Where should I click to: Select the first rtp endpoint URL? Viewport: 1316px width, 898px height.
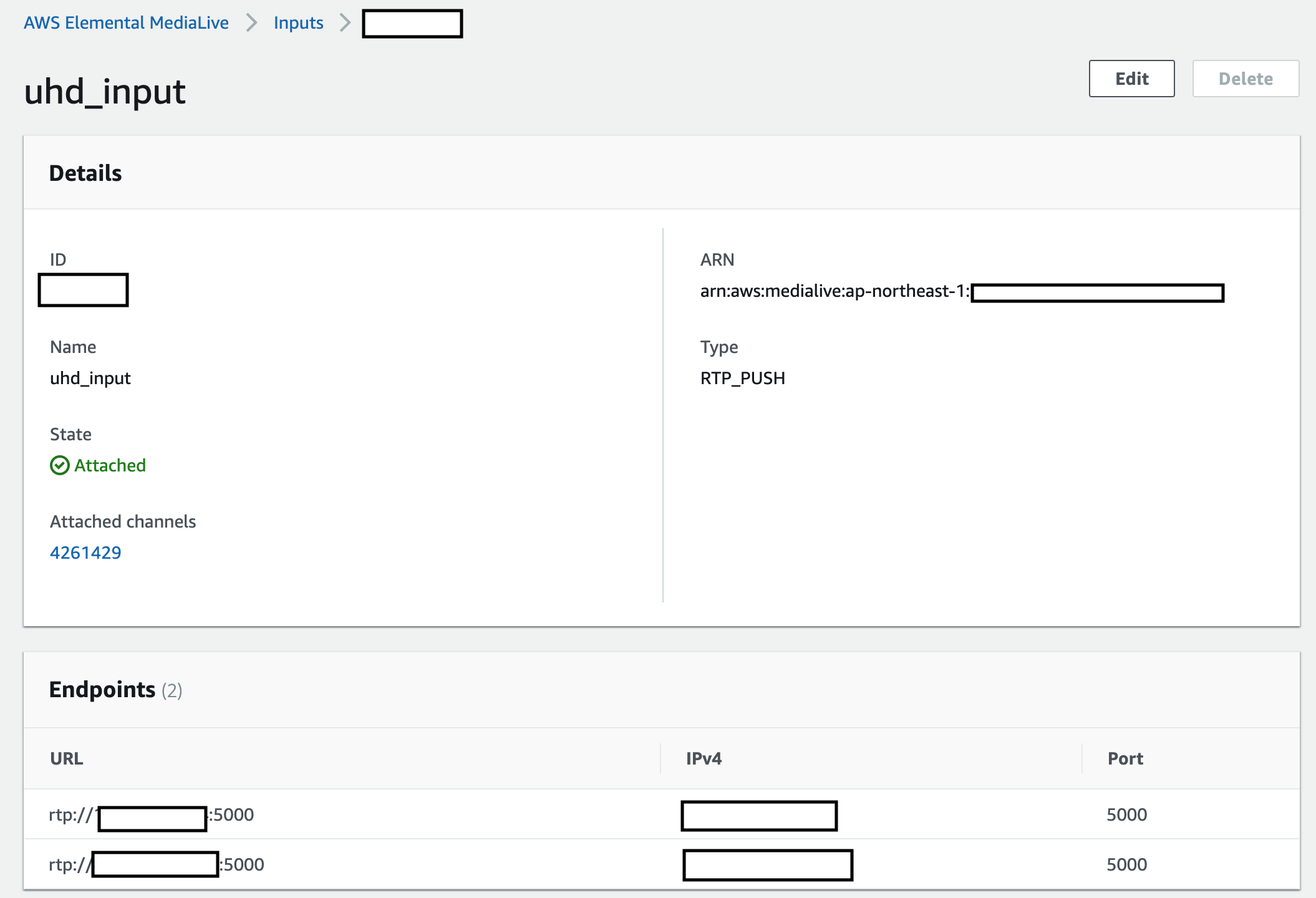pos(152,815)
